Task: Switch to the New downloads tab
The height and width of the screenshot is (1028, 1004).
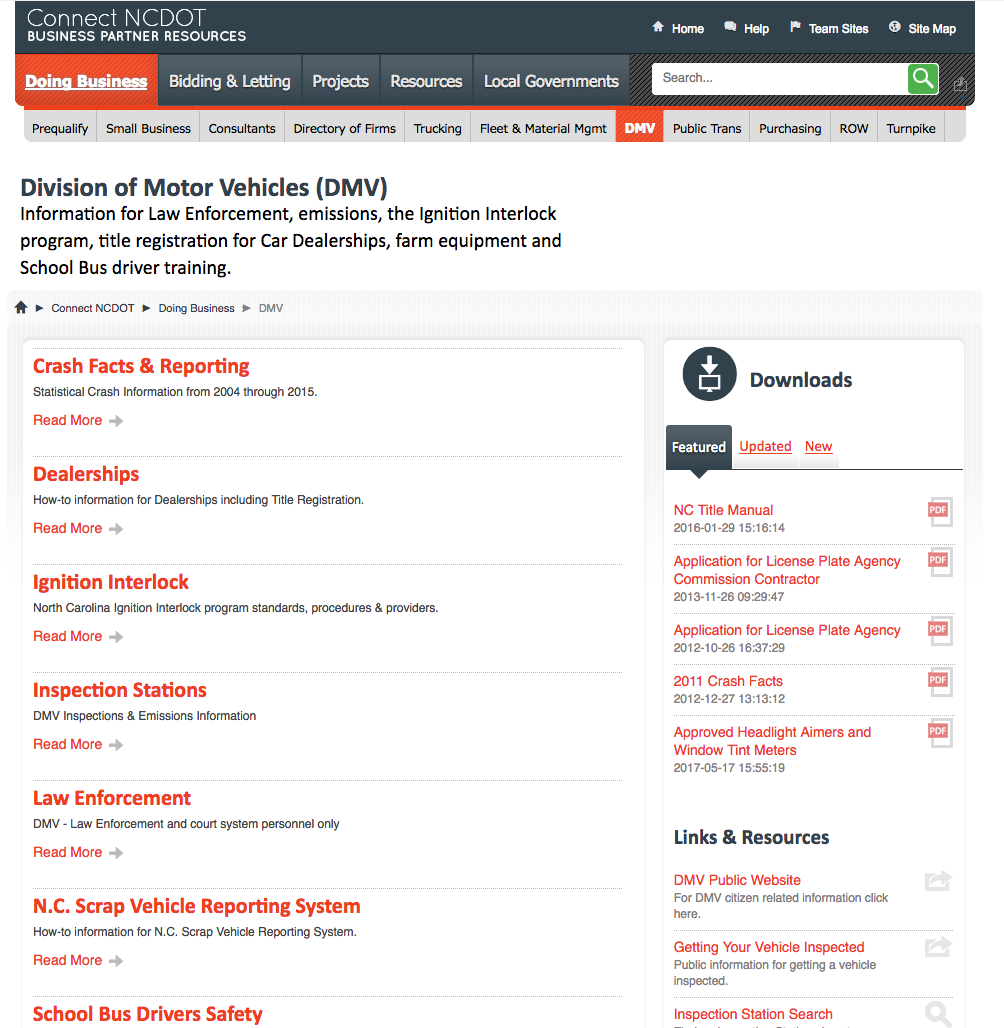Action: pyautogui.click(x=818, y=447)
